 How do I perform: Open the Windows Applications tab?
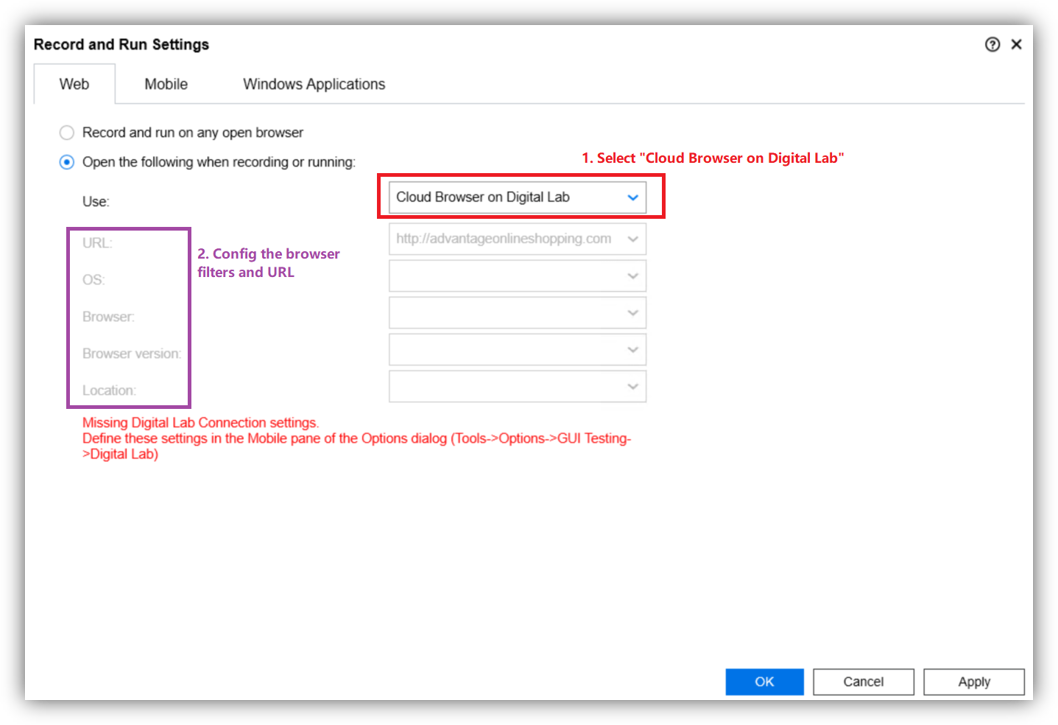pos(314,84)
